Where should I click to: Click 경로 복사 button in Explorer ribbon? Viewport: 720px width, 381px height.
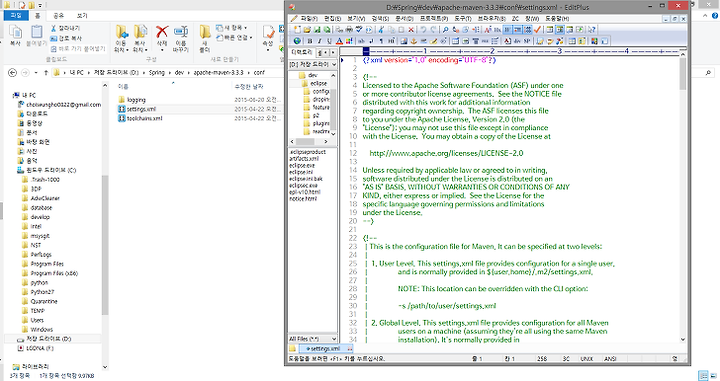tap(66, 39)
